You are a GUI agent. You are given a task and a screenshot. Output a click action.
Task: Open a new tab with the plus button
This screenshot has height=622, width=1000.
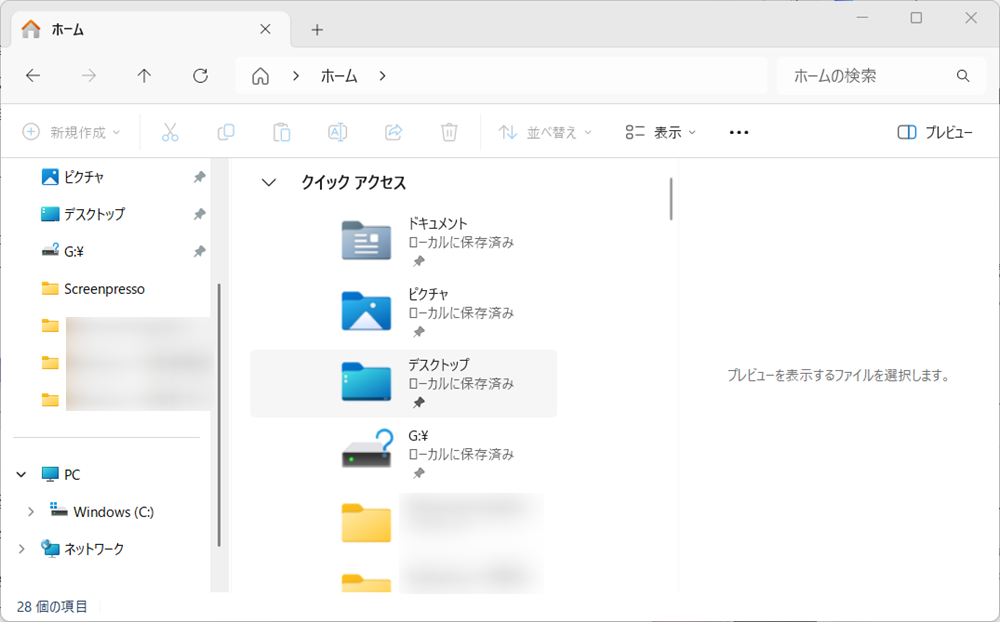click(316, 29)
